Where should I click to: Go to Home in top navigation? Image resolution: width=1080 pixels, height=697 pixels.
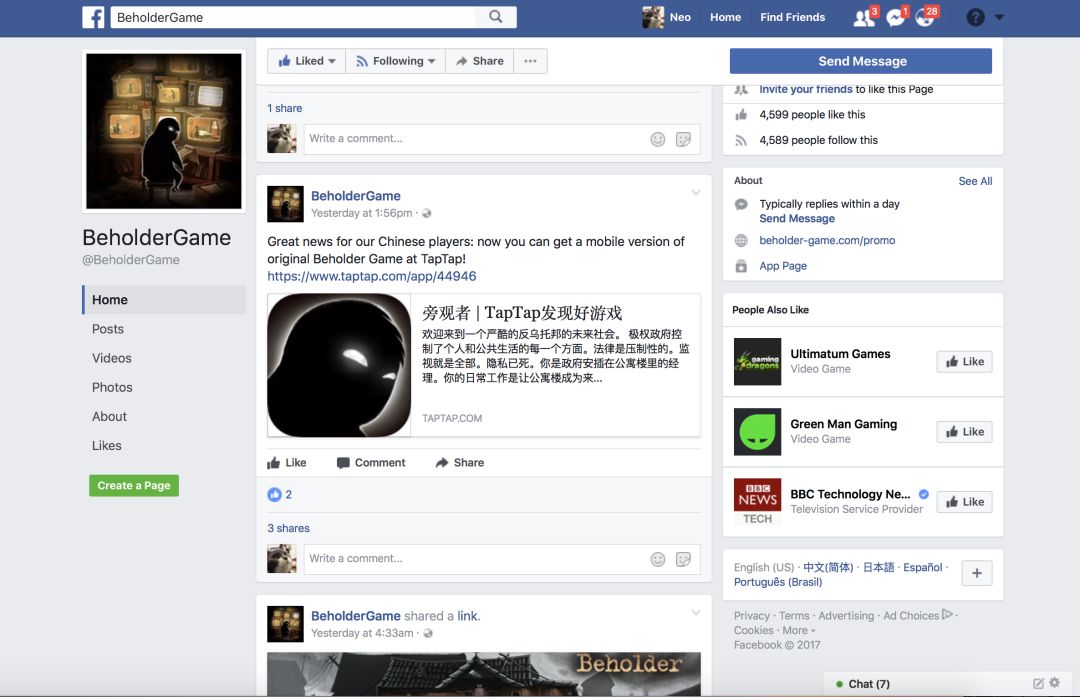725,17
